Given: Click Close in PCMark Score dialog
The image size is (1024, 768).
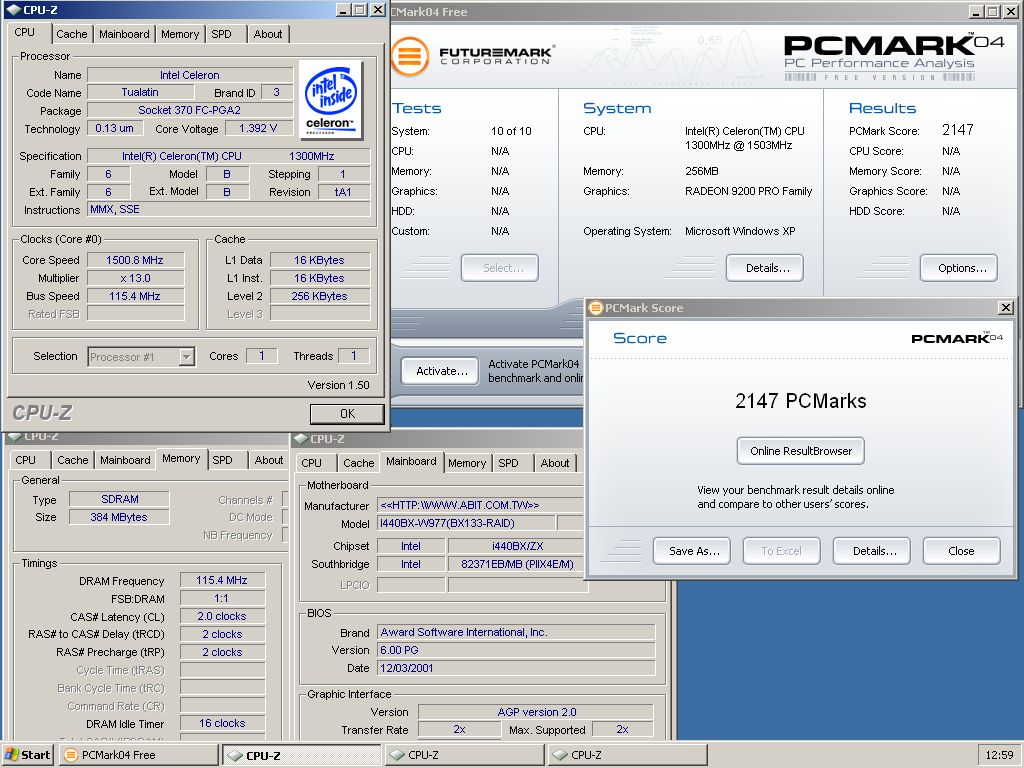Looking at the screenshot, I should [x=961, y=551].
